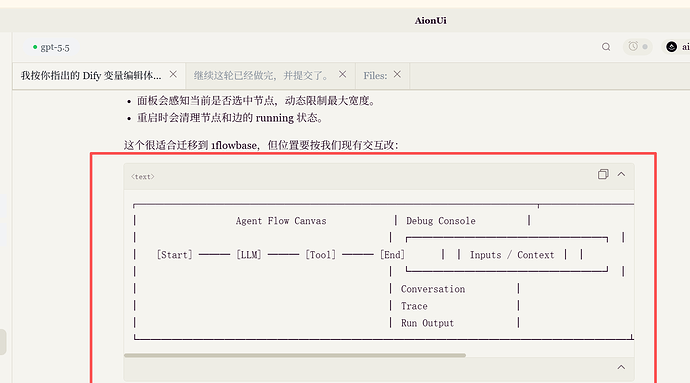Click 'Run Output' line in diagram
Image resolution: width=690 pixels, height=383 pixels.
[x=427, y=323]
